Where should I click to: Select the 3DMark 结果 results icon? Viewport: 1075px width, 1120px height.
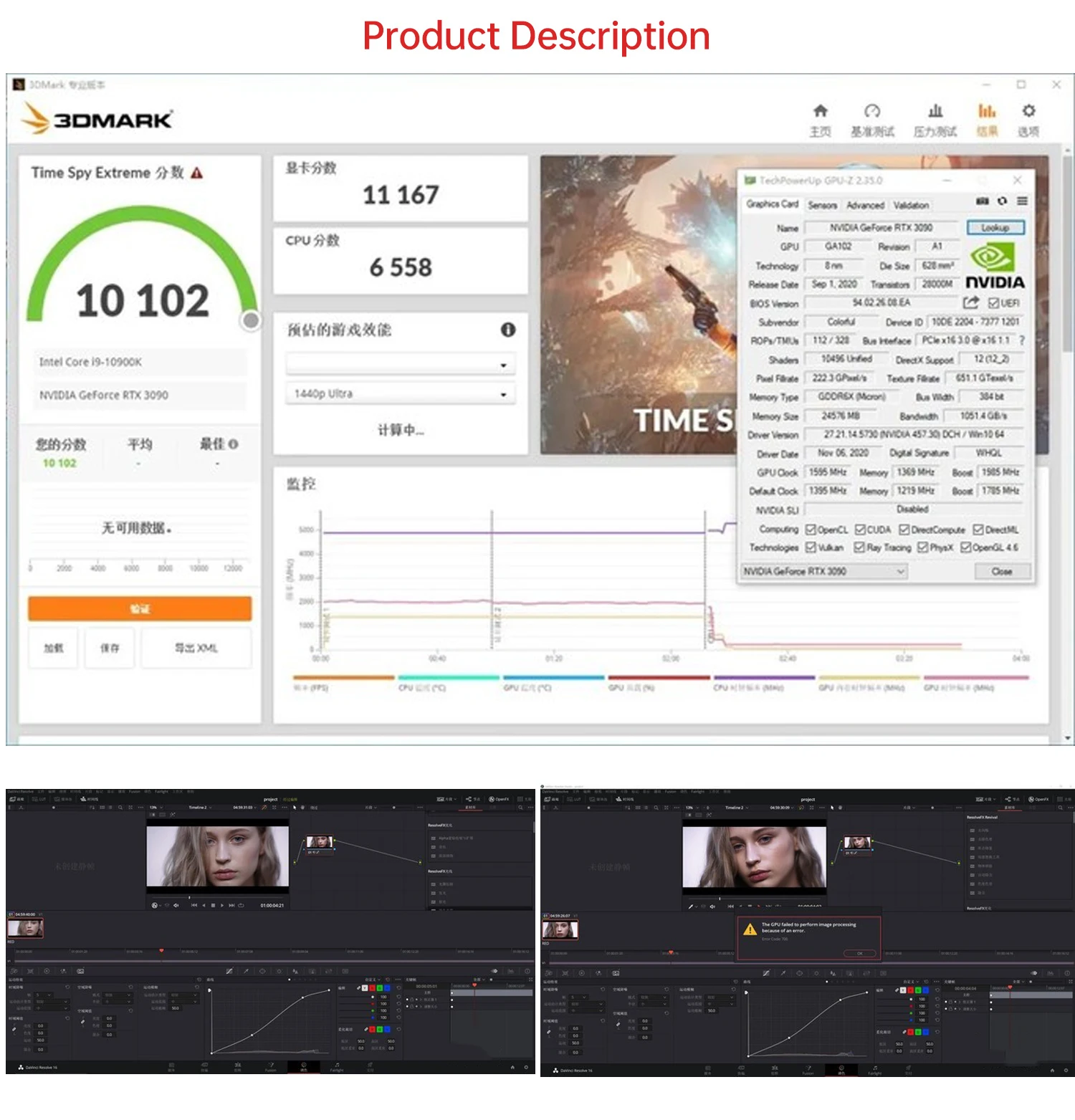tap(987, 111)
